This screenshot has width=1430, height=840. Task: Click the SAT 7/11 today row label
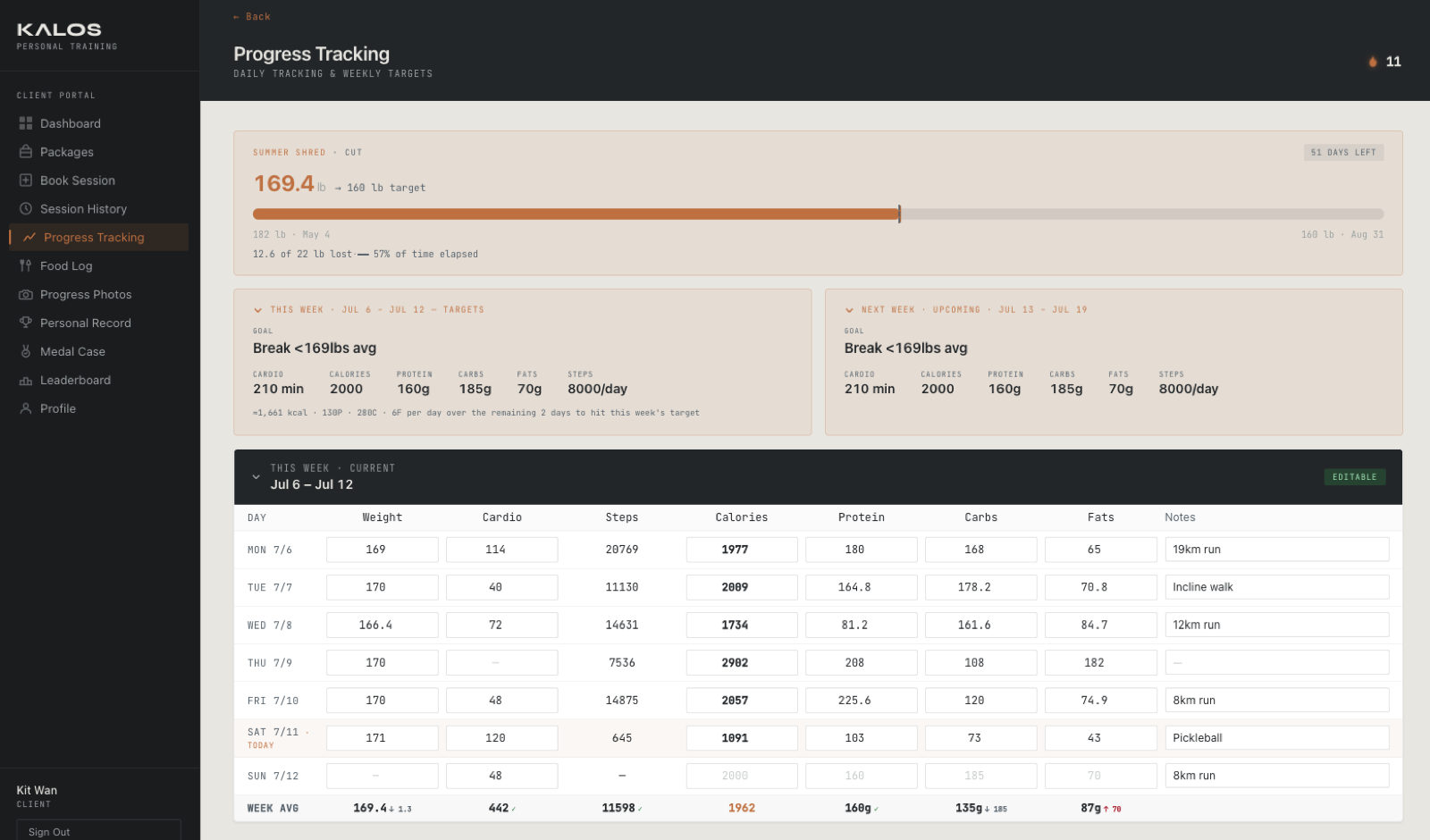coord(278,737)
